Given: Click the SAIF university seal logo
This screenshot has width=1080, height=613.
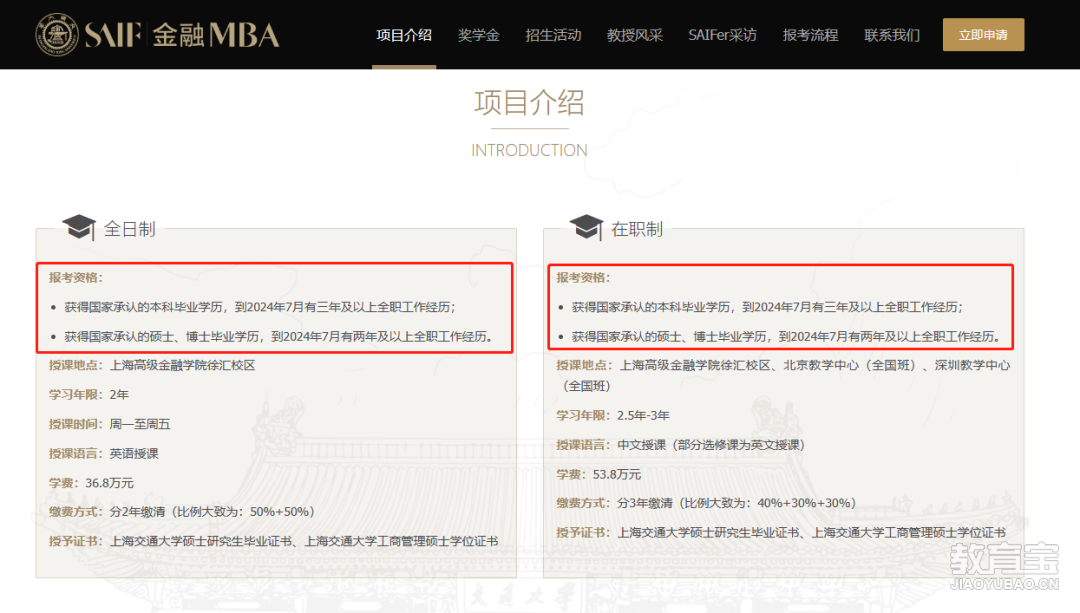Looking at the screenshot, I should click(57, 34).
